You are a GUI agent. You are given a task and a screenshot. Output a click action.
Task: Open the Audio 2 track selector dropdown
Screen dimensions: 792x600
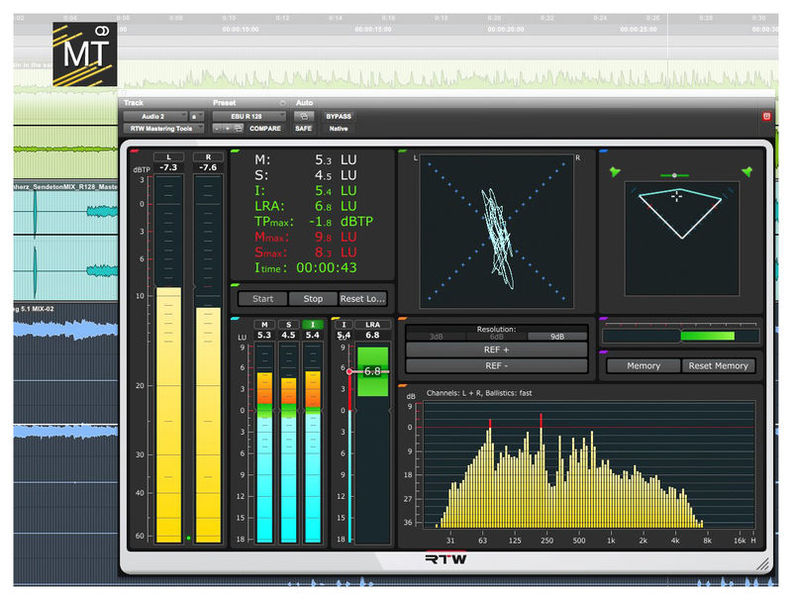click(155, 116)
